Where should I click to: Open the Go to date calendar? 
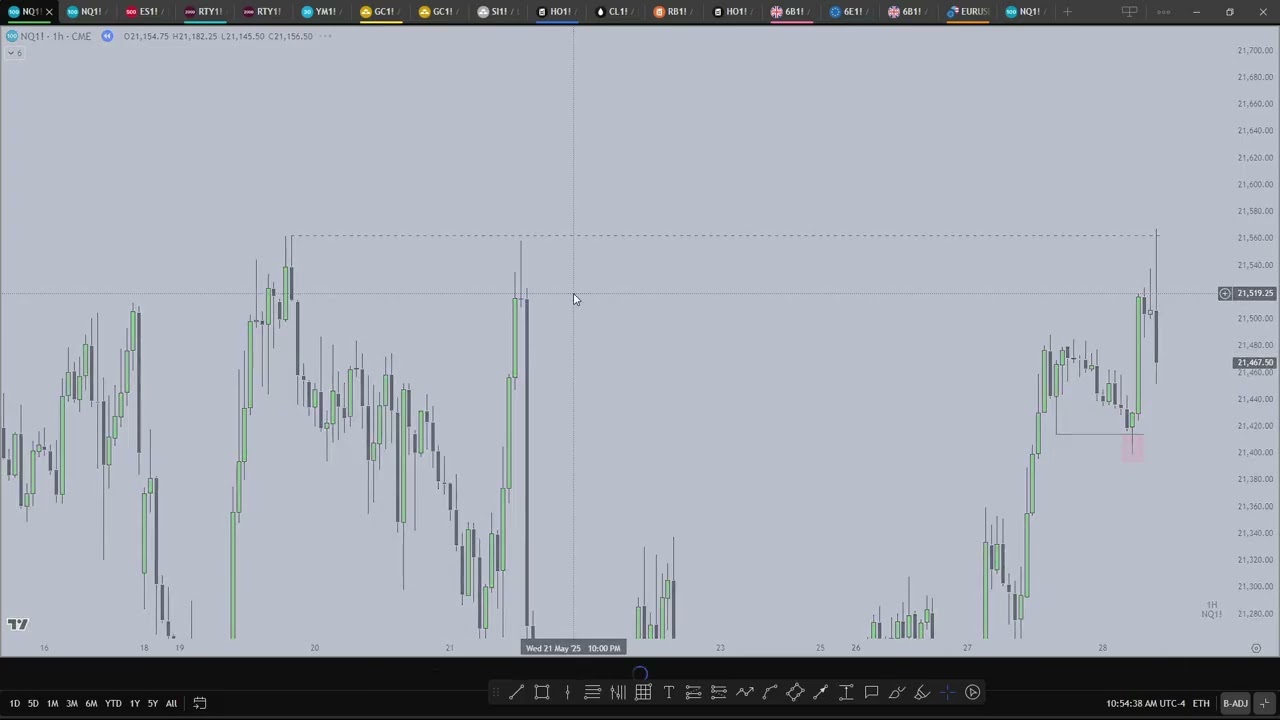pyautogui.click(x=199, y=703)
